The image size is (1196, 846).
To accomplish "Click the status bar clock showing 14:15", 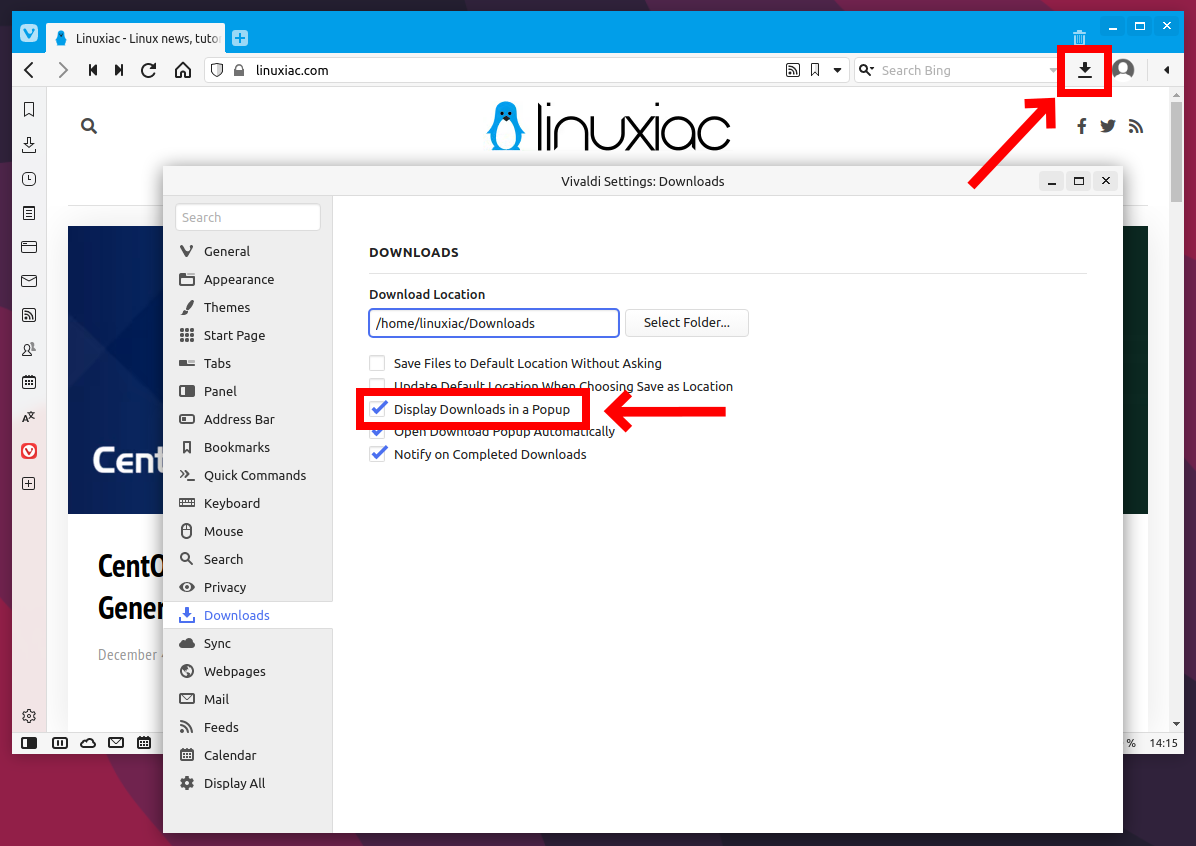I will point(1163,743).
